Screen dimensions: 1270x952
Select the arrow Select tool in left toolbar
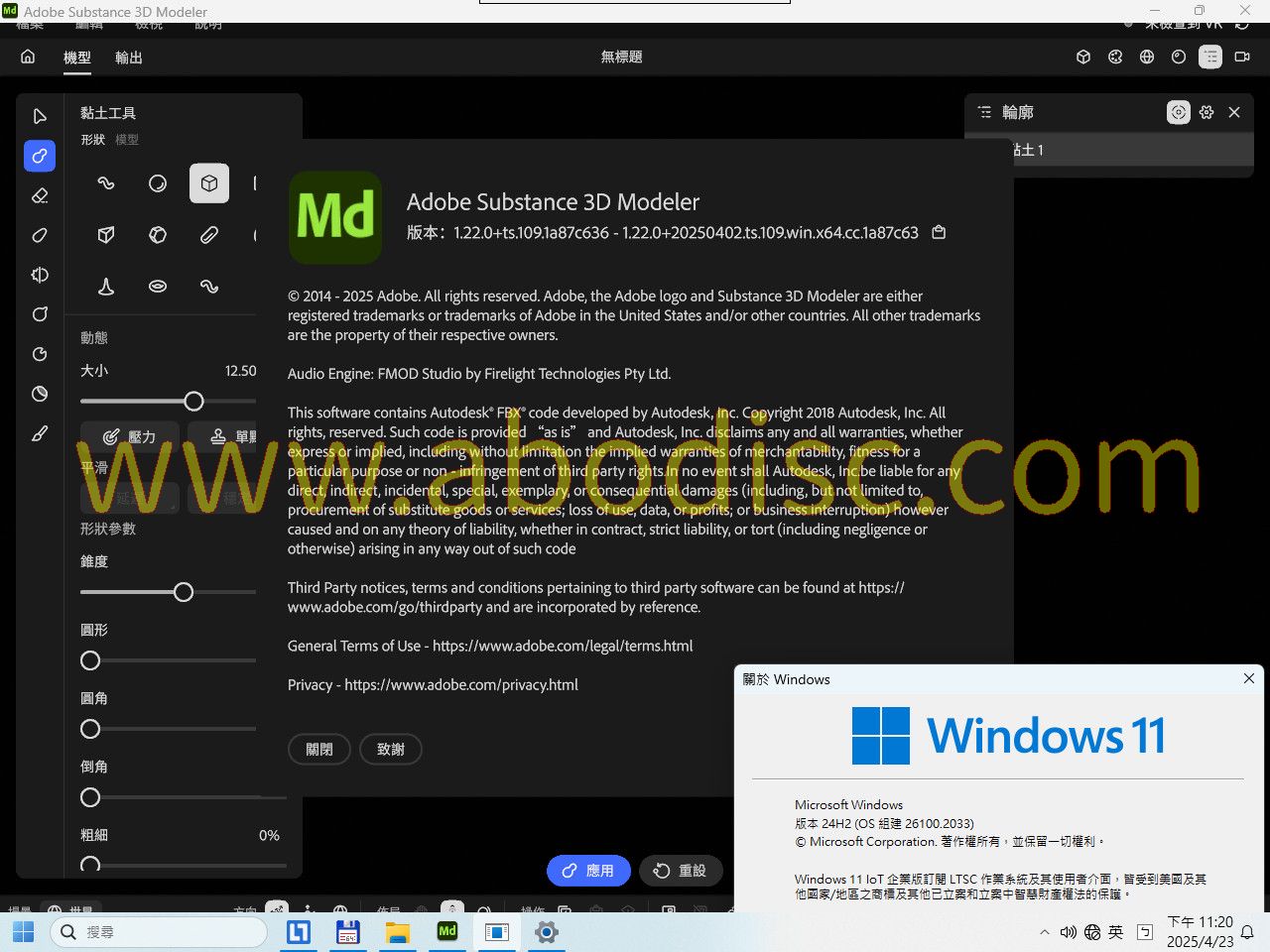click(x=40, y=116)
